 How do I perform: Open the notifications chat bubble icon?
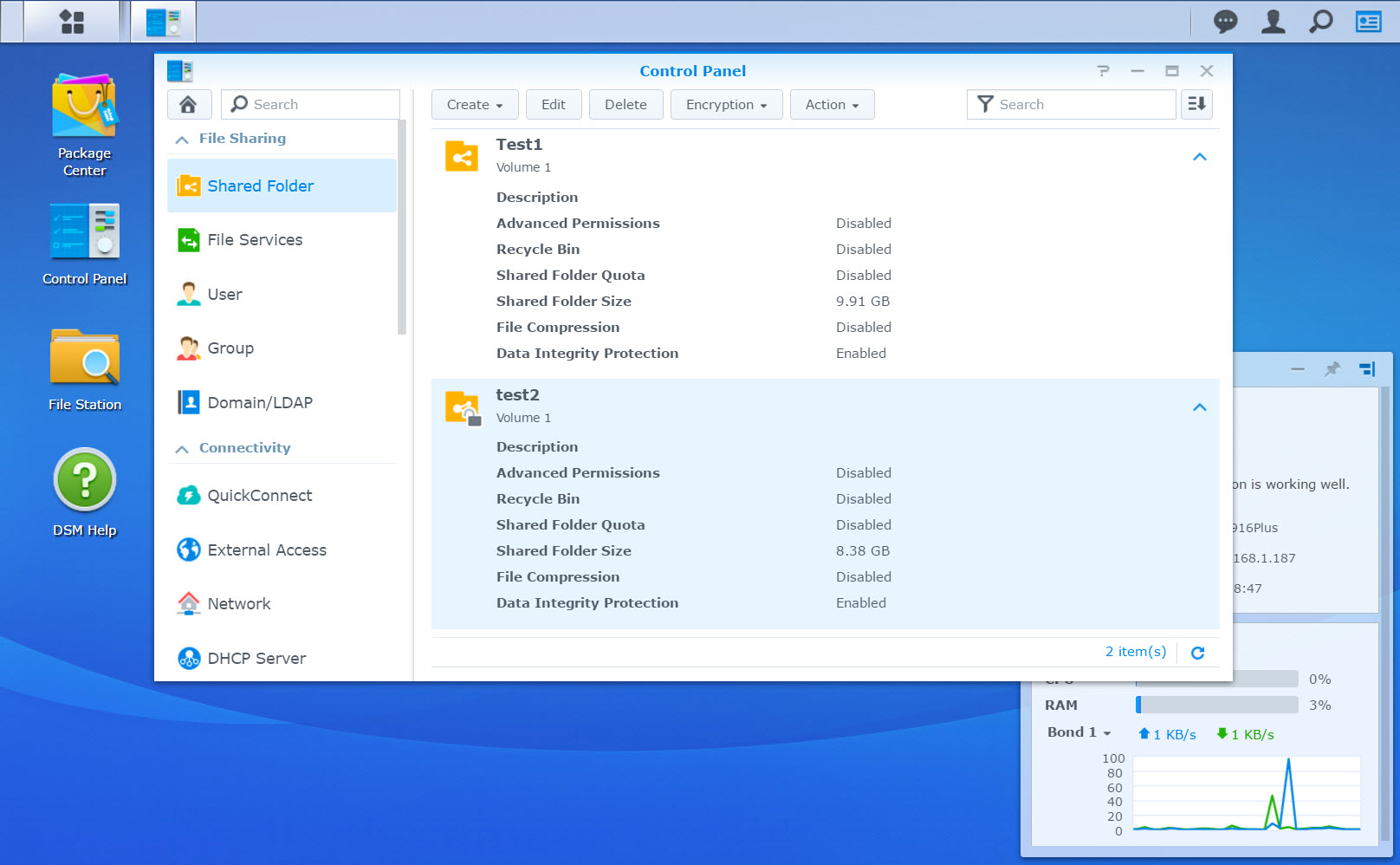point(1225,22)
